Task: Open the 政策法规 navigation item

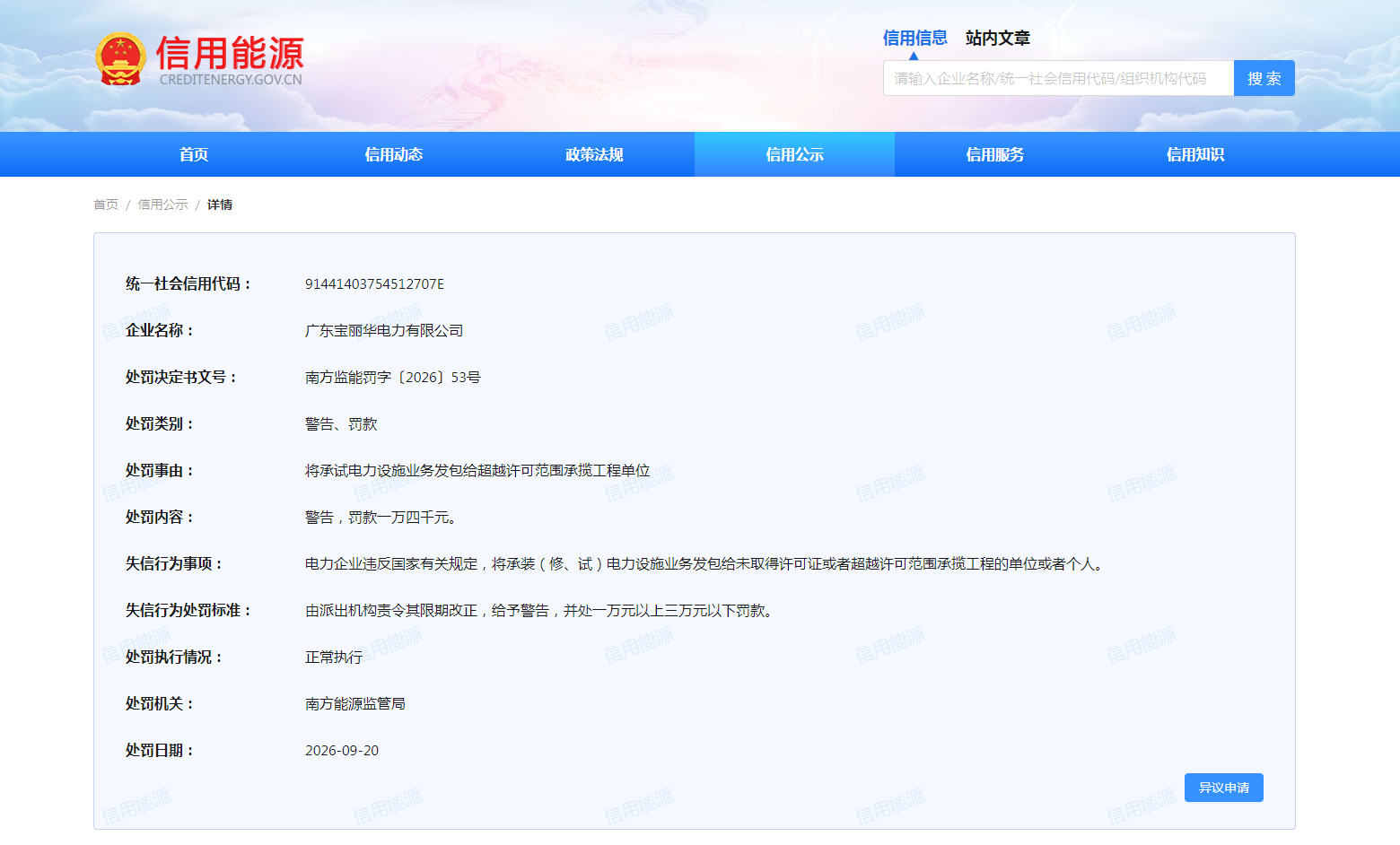Action: pyautogui.click(x=594, y=154)
